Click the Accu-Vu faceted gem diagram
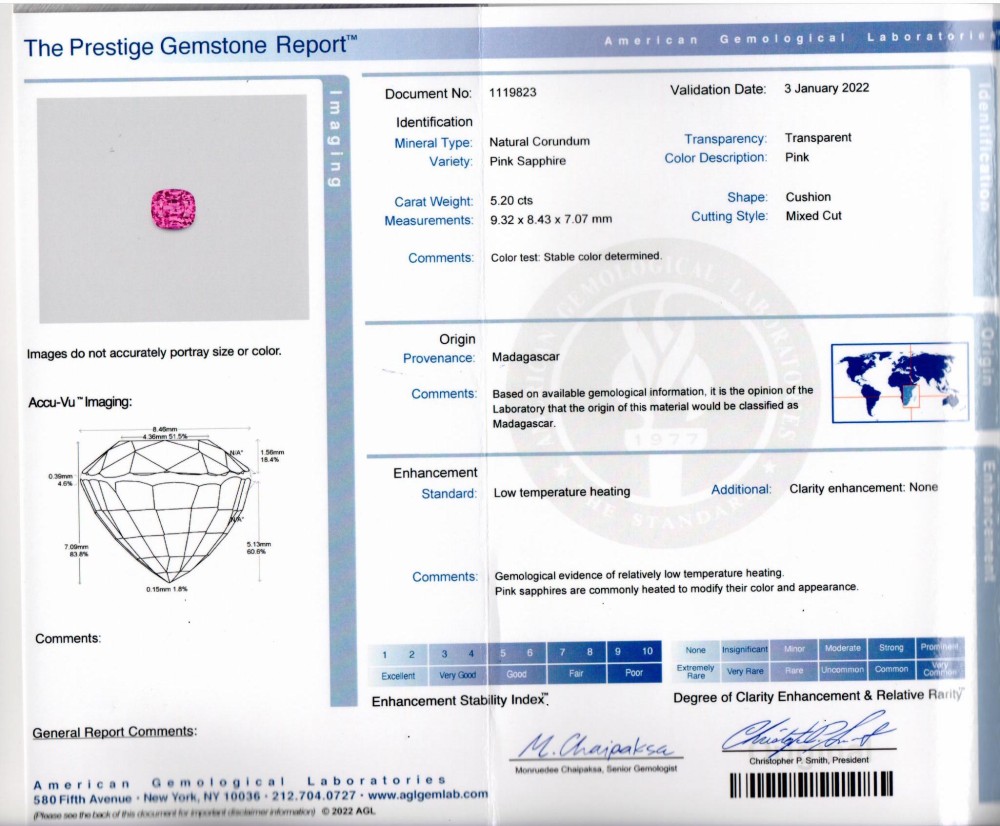The image size is (1000, 826). pyautogui.click(x=165, y=507)
